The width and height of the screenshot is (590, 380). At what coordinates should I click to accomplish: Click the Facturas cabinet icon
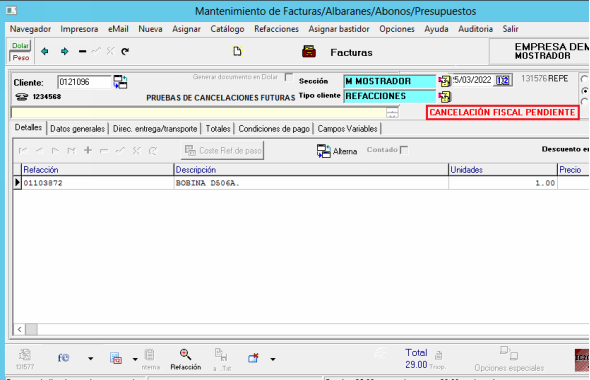tap(309, 52)
